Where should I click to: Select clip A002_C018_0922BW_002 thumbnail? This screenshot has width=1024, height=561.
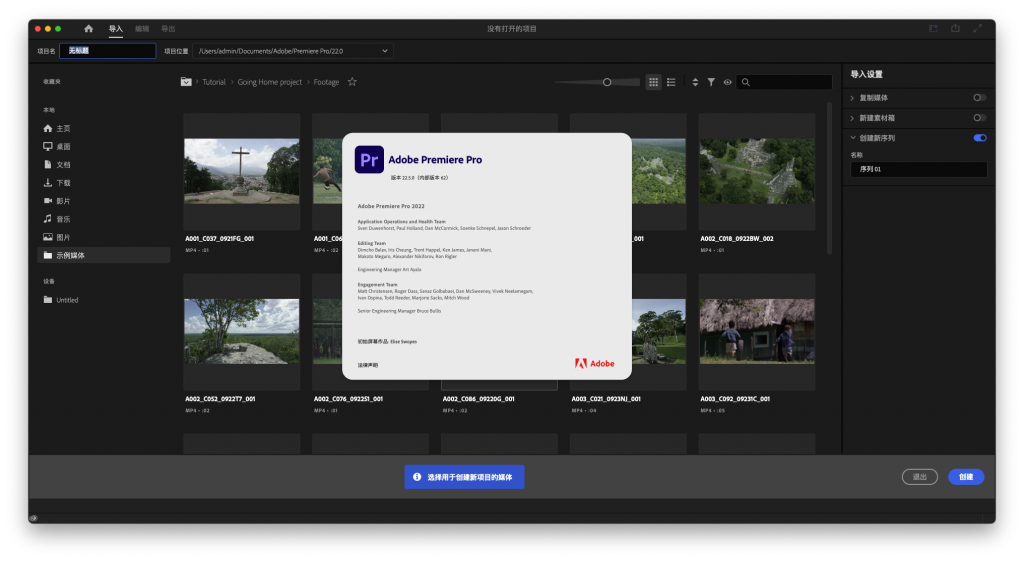click(x=757, y=171)
